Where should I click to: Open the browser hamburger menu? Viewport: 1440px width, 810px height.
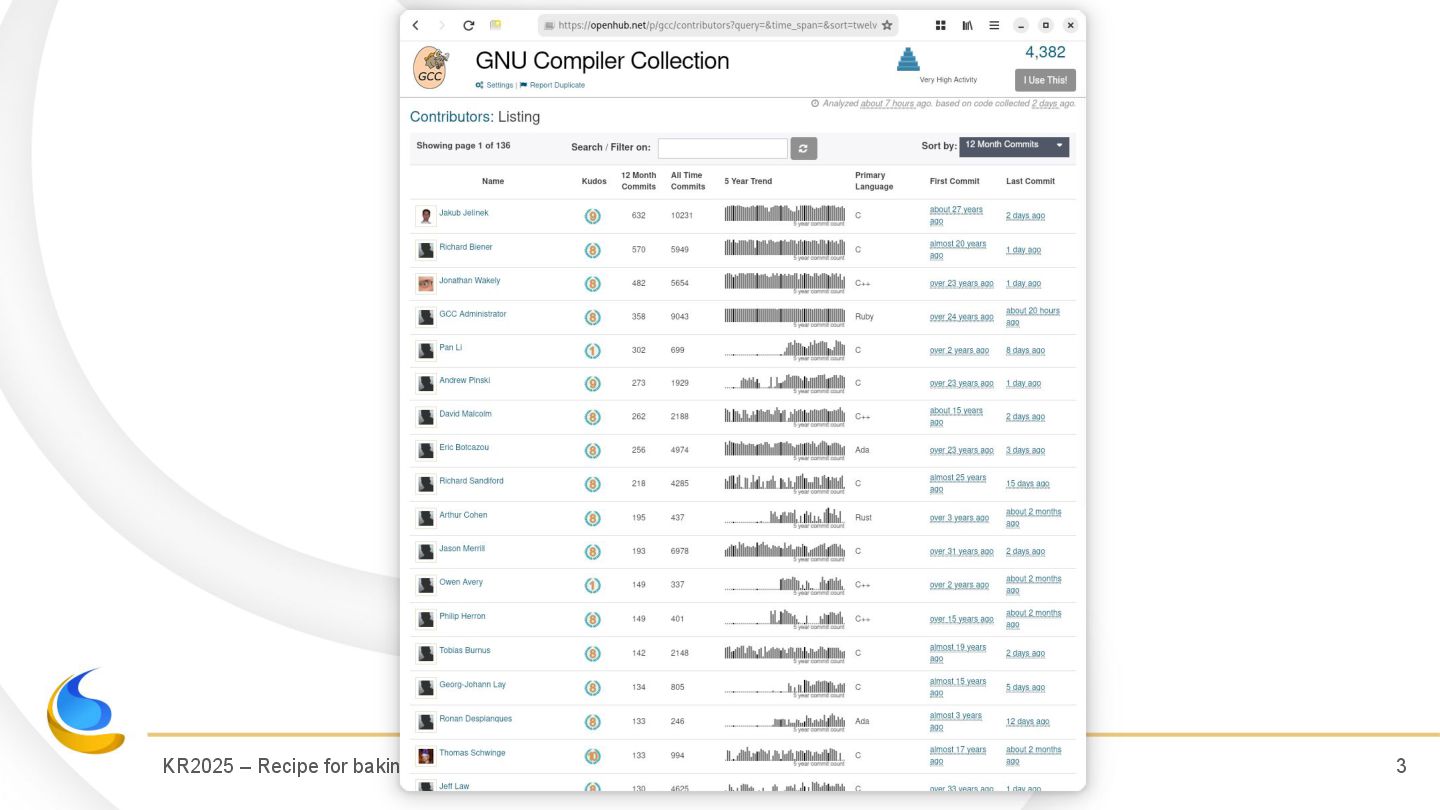click(x=994, y=25)
